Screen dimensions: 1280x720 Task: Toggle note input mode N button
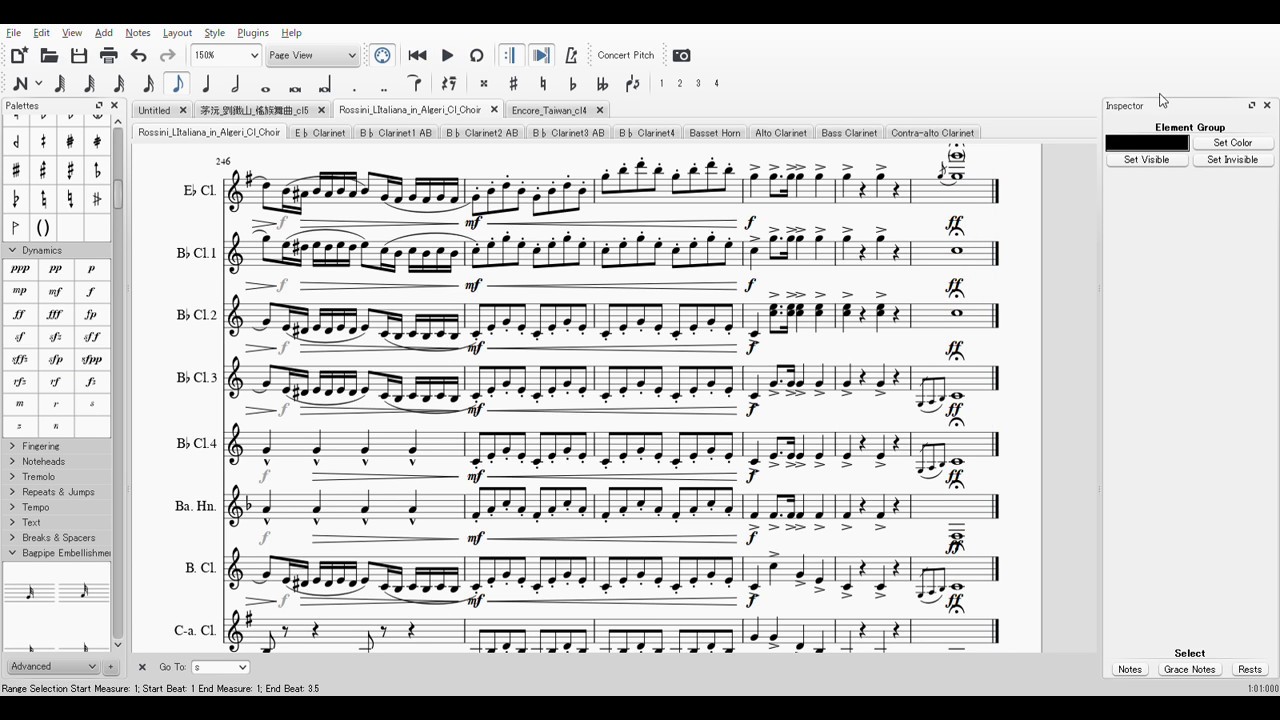(x=20, y=84)
